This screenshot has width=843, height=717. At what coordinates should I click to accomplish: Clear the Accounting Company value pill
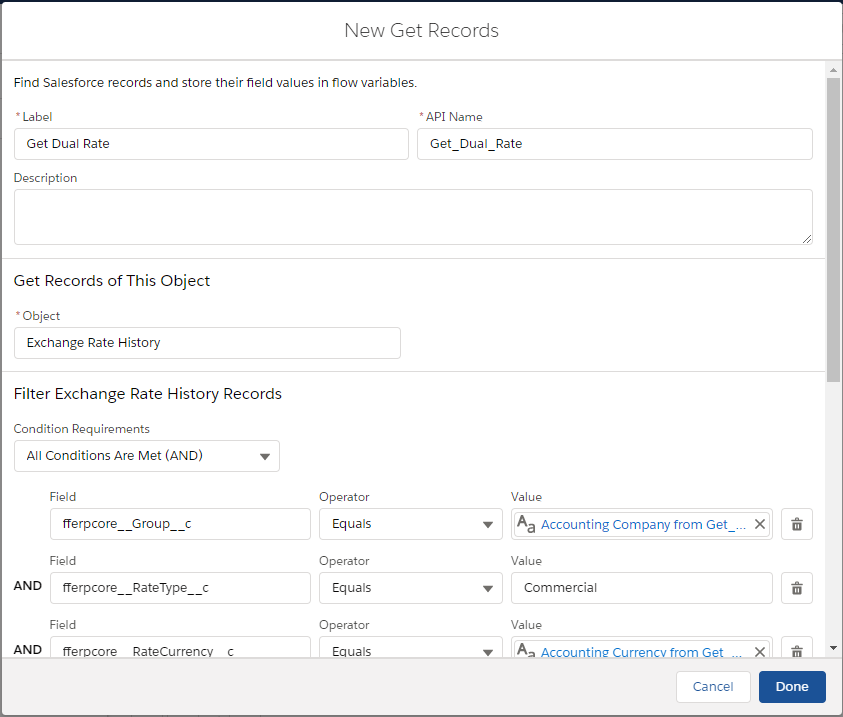(759, 524)
